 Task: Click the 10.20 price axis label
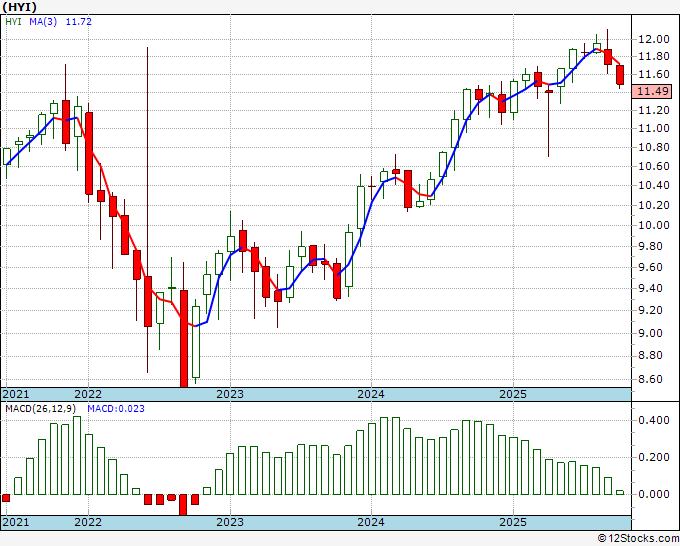[x=654, y=205]
